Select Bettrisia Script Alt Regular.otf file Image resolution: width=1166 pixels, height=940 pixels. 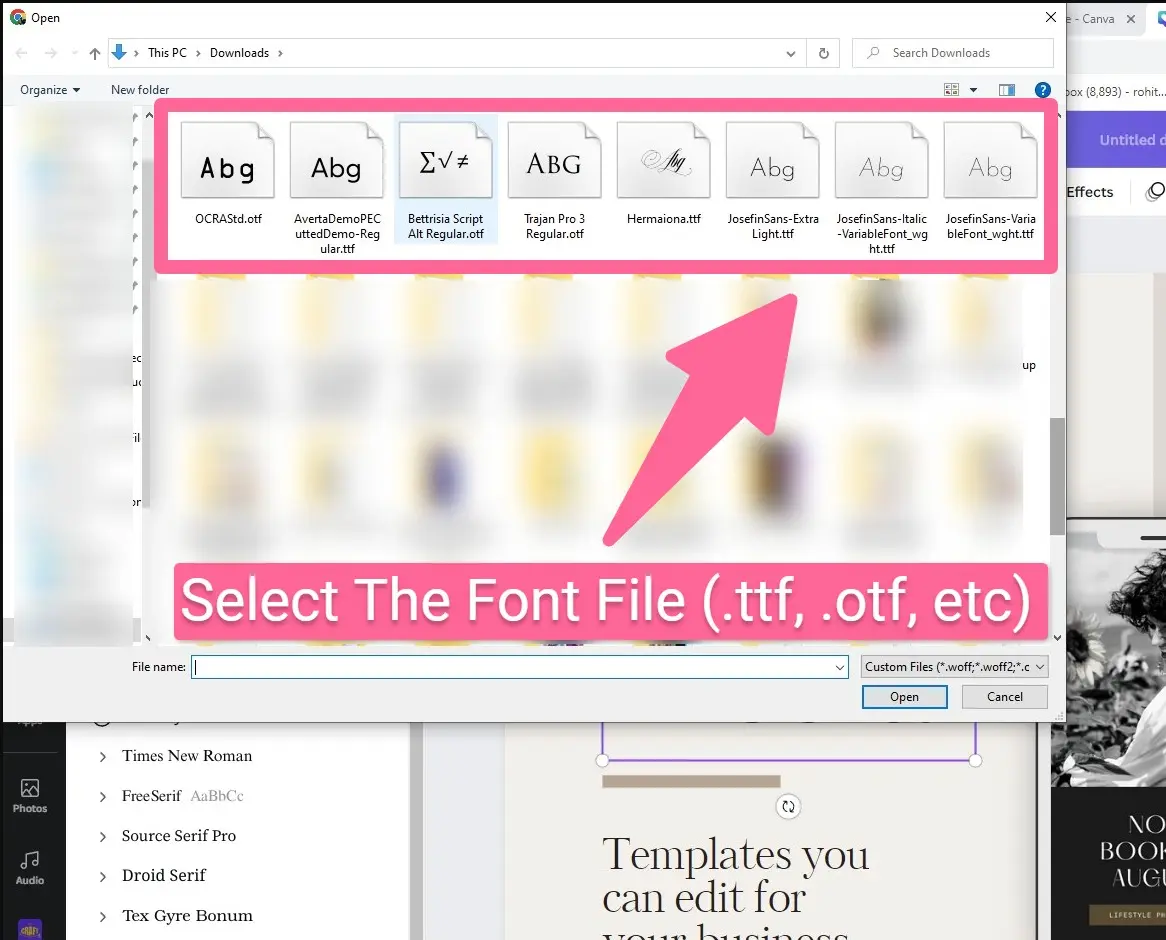(445, 180)
